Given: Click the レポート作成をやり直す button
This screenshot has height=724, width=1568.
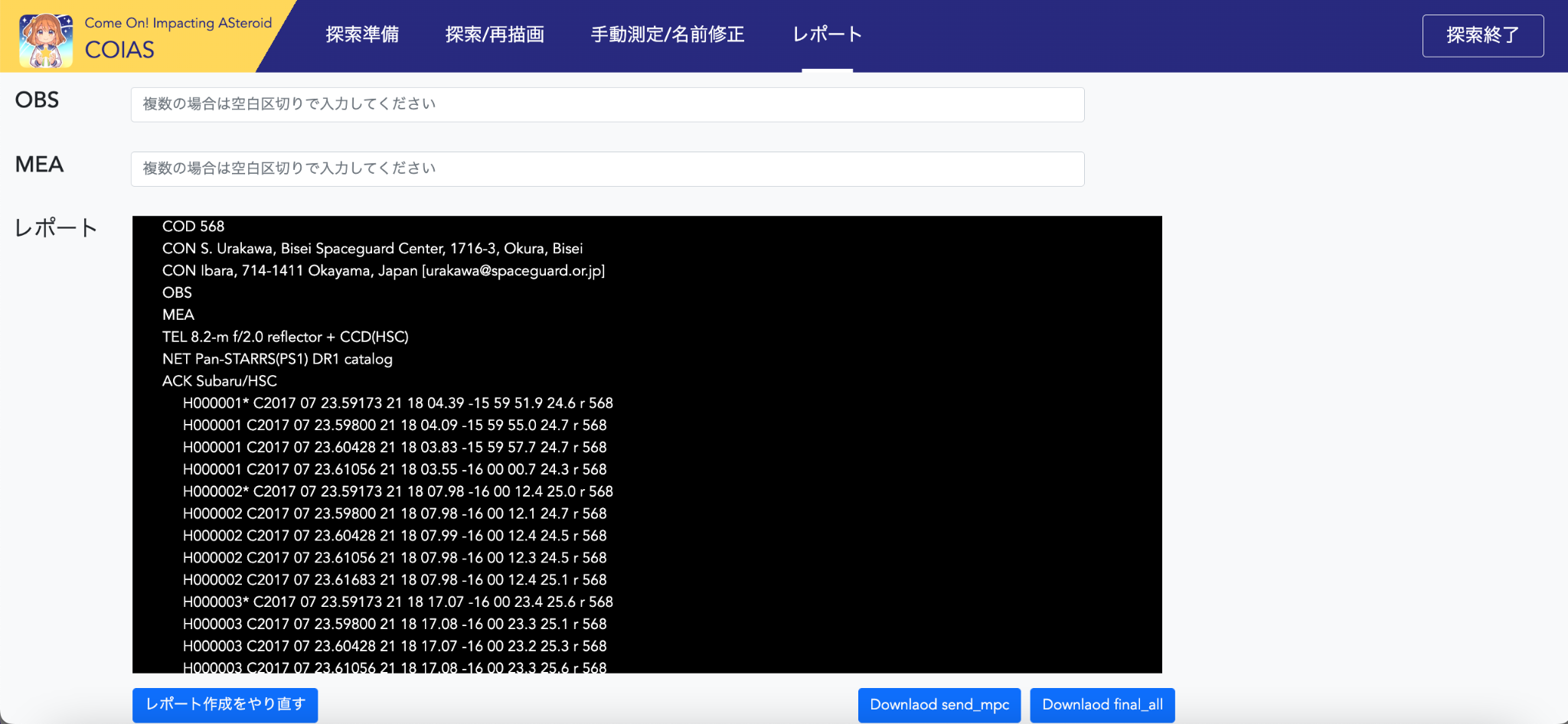Looking at the screenshot, I should point(225,704).
